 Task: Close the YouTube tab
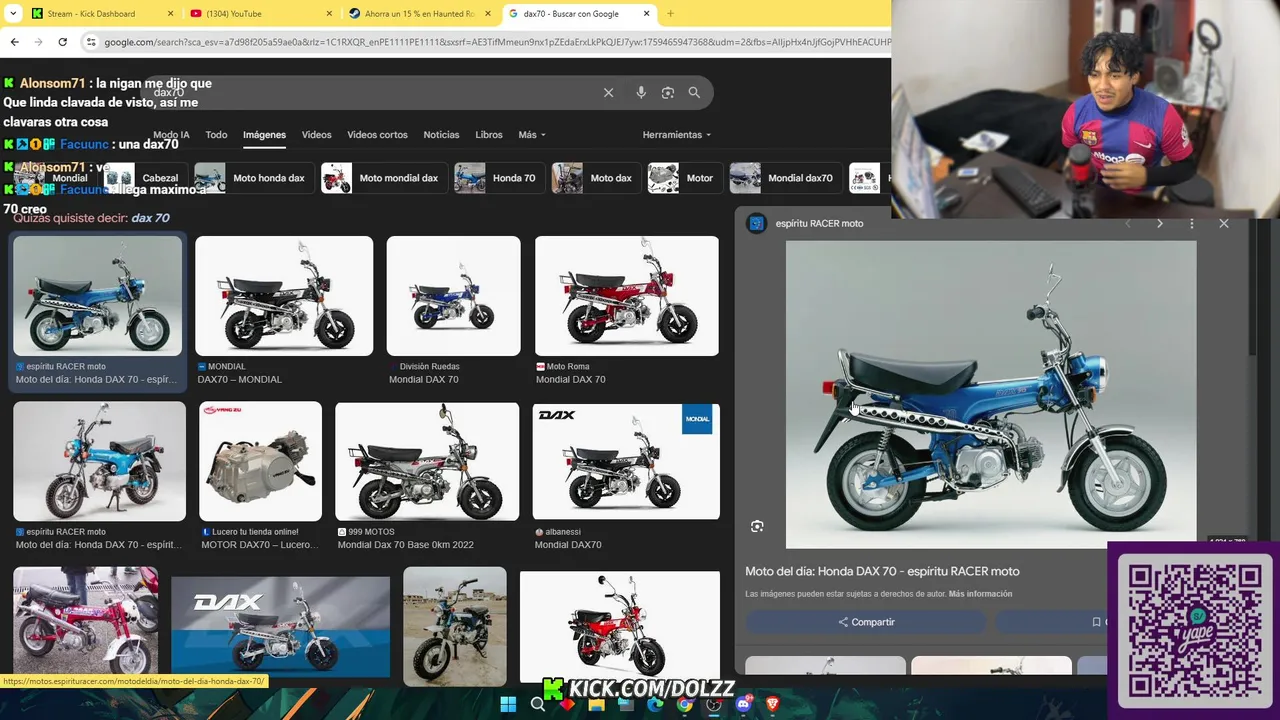329,14
